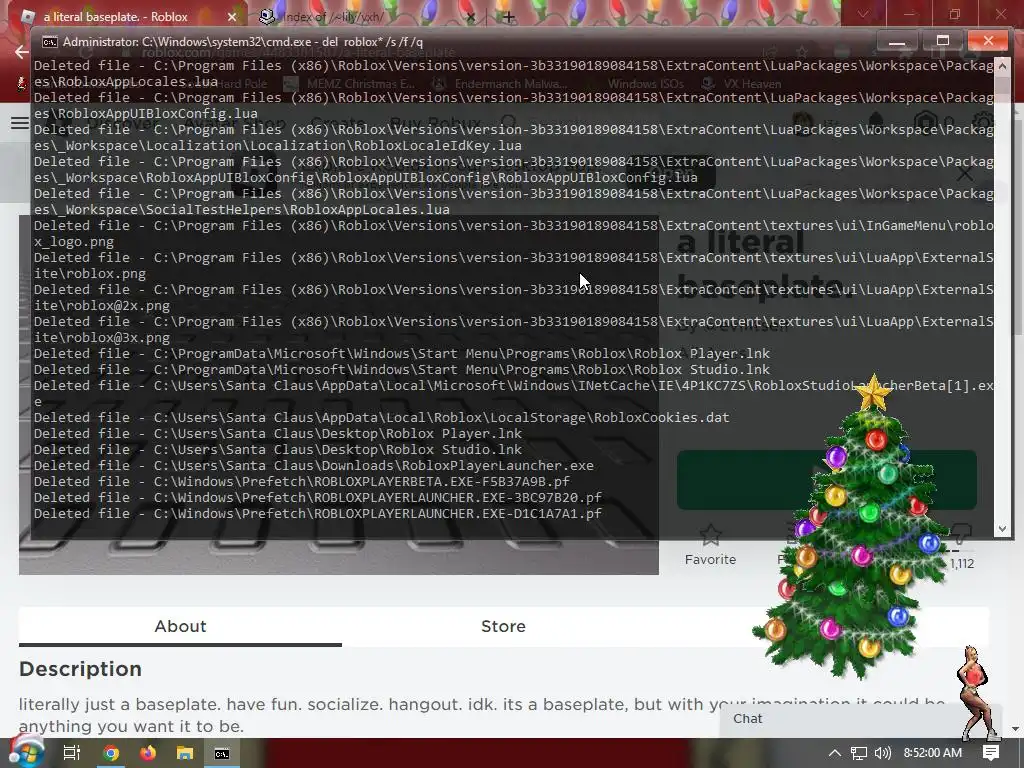This screenshot has width=1024, height=768.
Task: Click the 'Start Menu\Programs\Roblox\Roblox Studio.lnk' line
Action: click(x=402, y=370)
